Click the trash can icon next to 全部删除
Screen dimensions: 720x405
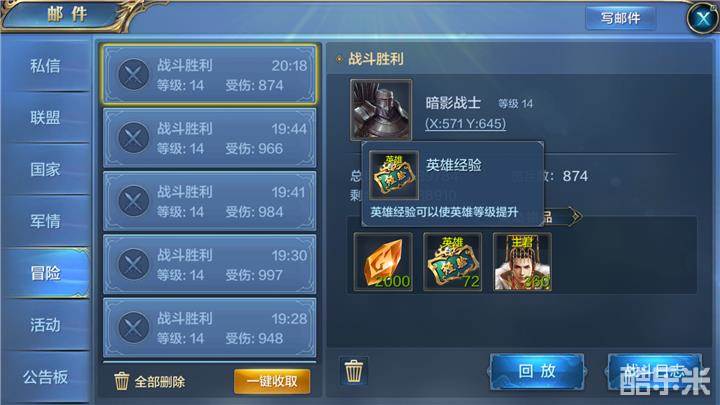pyautogui.click(x=122, y=381)
